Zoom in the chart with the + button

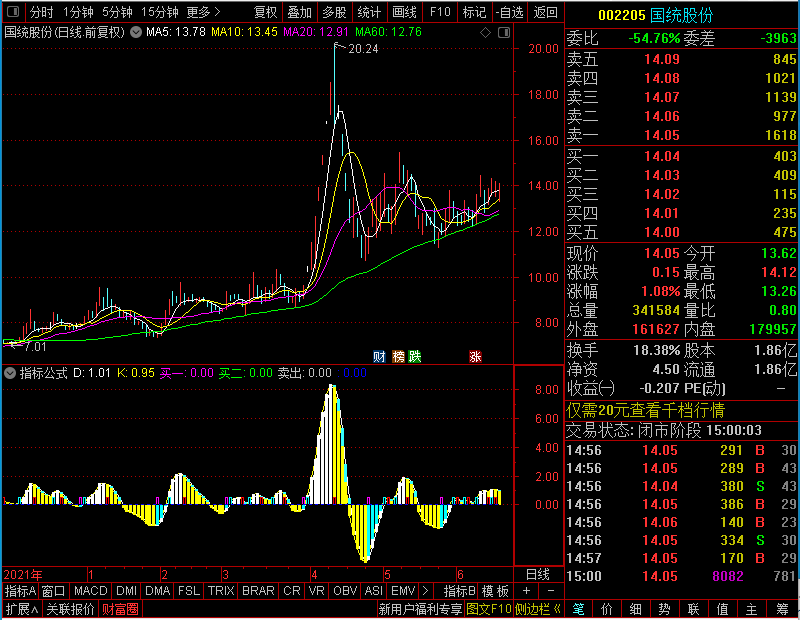point(527,591)
